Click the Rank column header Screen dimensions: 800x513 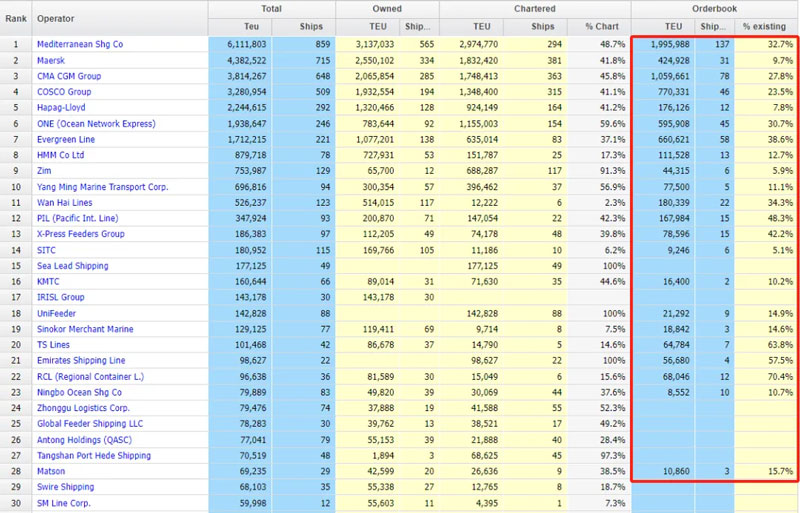(15, 18)
